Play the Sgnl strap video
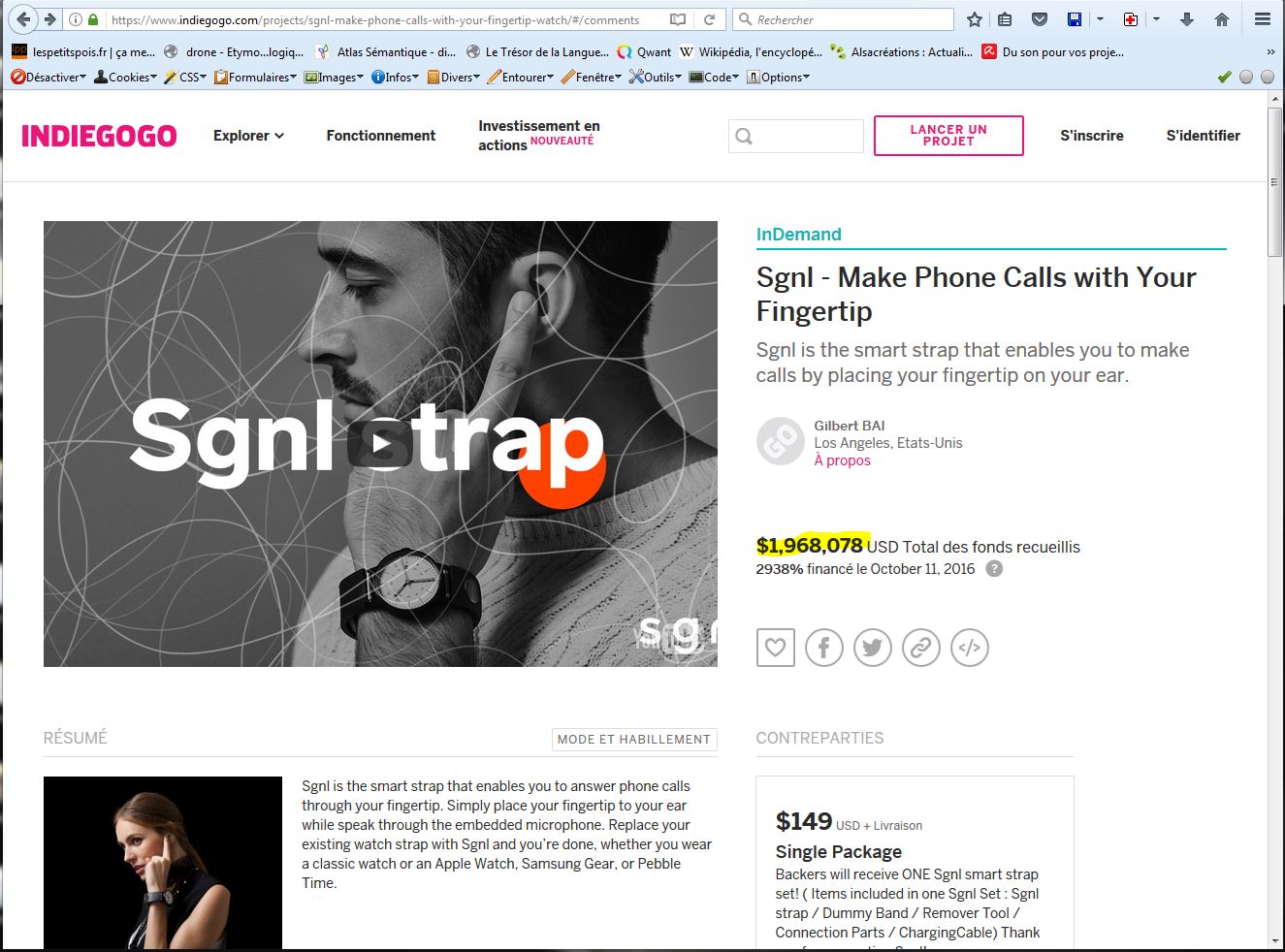This screenshot has height=952, width=1285. (x=380, y=445)
